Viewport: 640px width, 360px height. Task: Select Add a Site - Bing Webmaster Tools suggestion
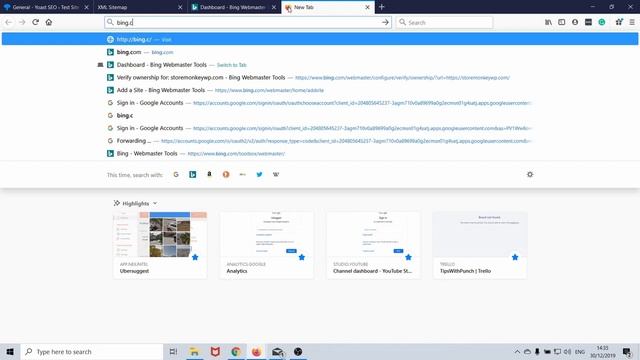point(320,90)
